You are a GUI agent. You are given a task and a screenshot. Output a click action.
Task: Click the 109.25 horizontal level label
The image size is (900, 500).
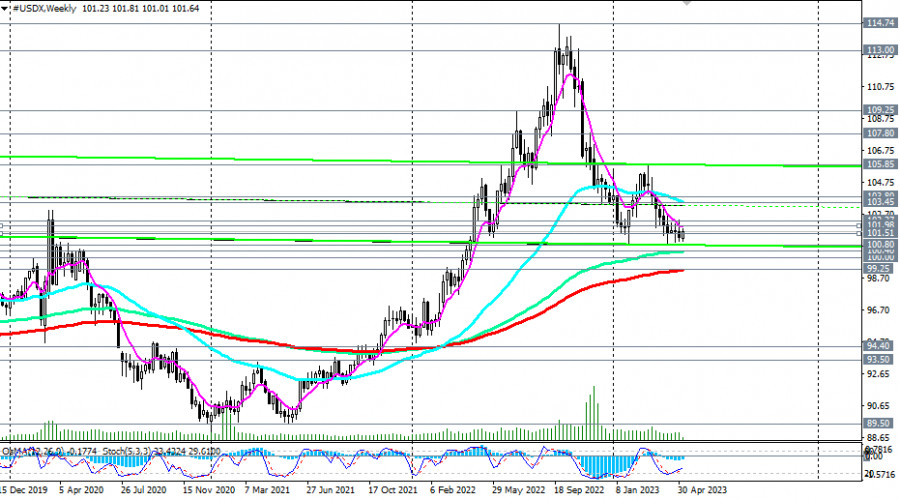879,110
